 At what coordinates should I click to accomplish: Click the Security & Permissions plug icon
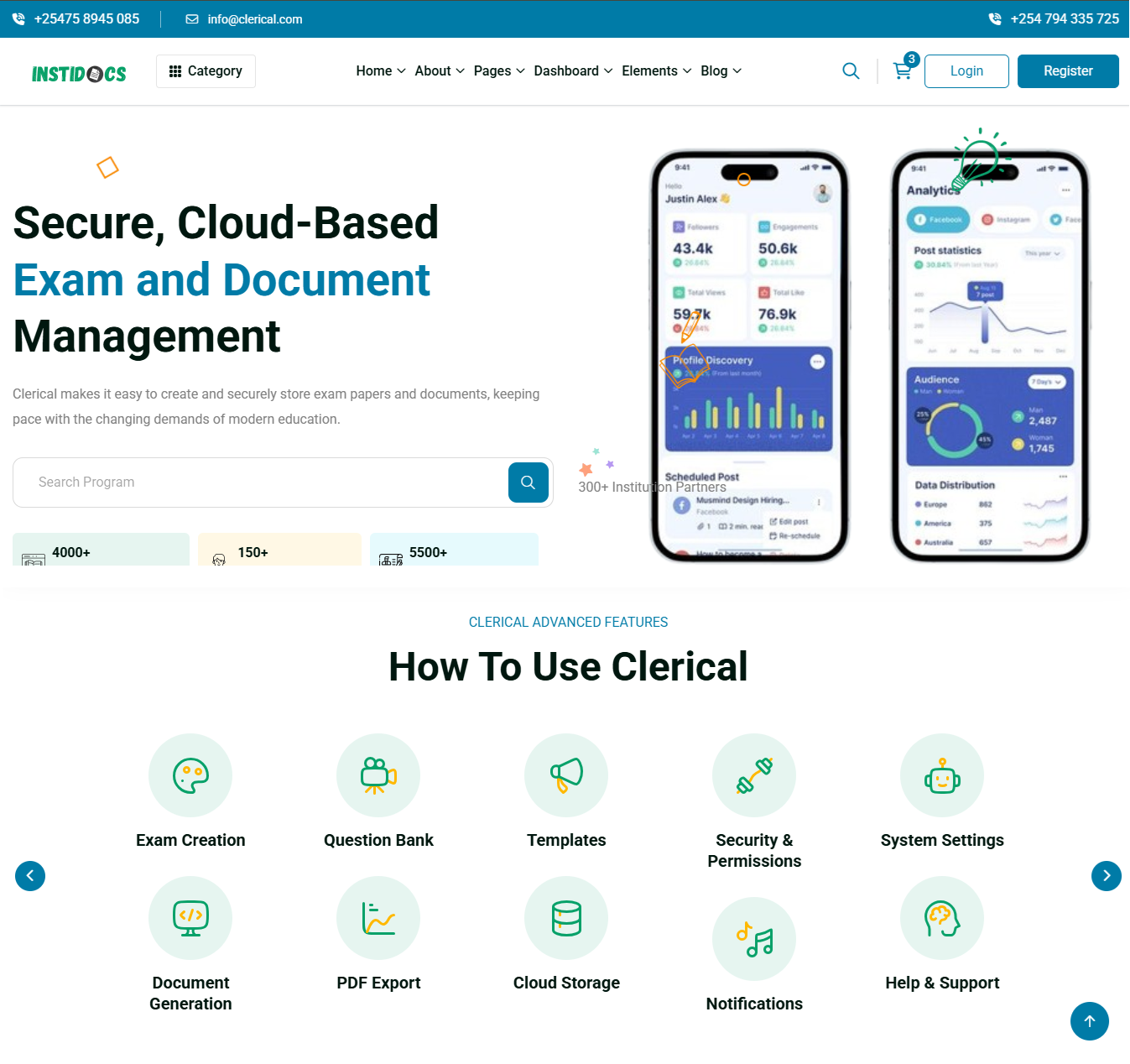tap(754, 775)
